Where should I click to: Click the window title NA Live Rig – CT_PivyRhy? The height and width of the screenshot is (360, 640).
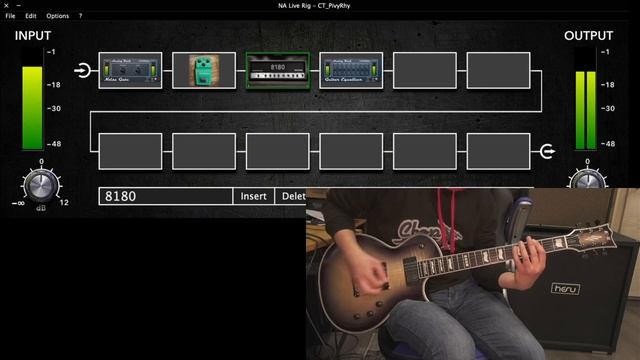(x=314, y=6)
